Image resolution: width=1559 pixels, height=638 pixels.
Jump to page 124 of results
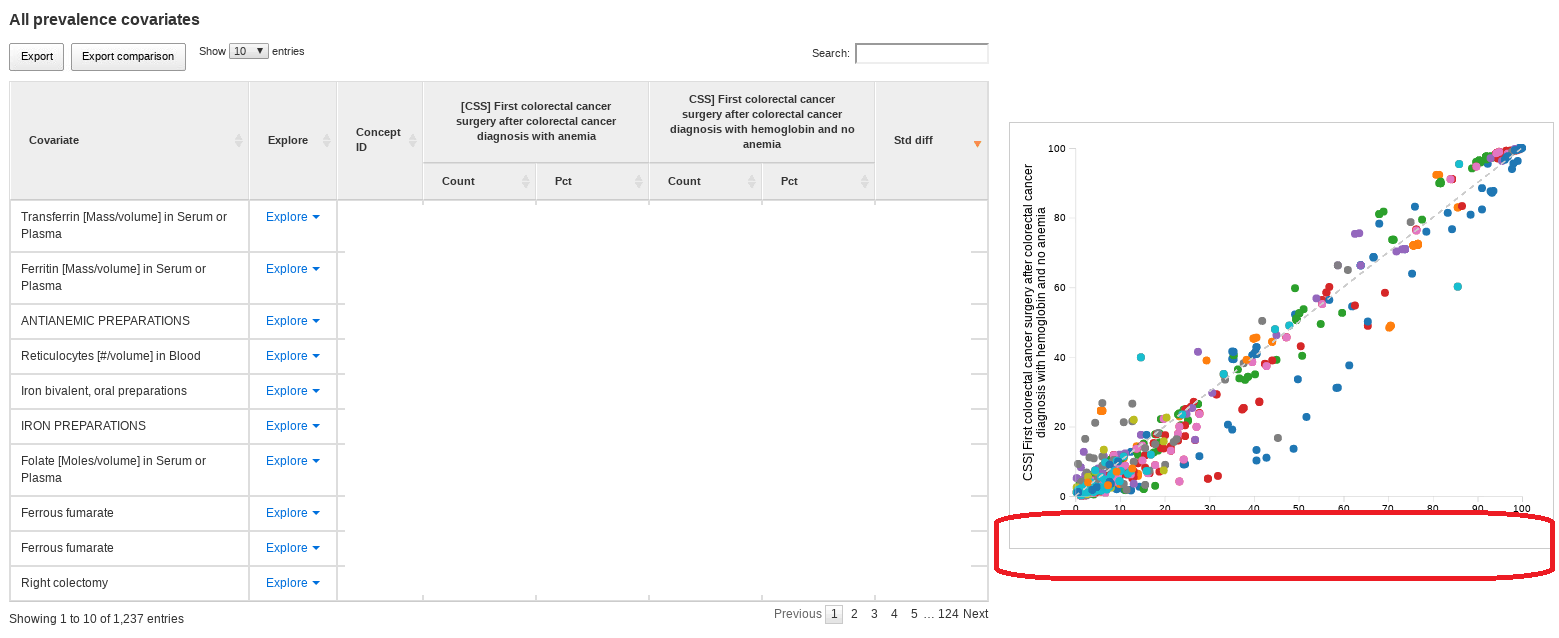(x=948, y=613)
